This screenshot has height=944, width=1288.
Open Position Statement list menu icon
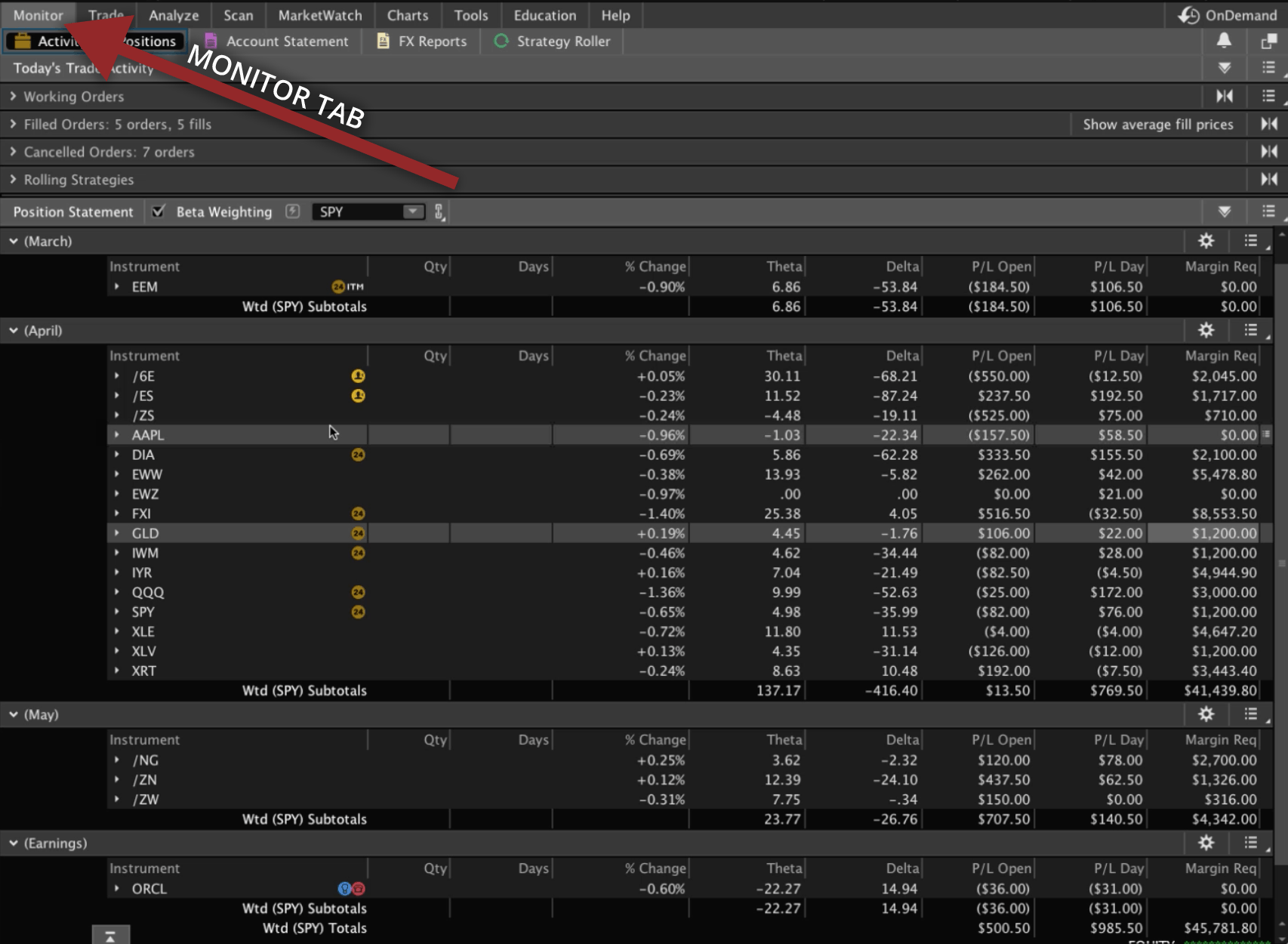tap(1268, 211)
